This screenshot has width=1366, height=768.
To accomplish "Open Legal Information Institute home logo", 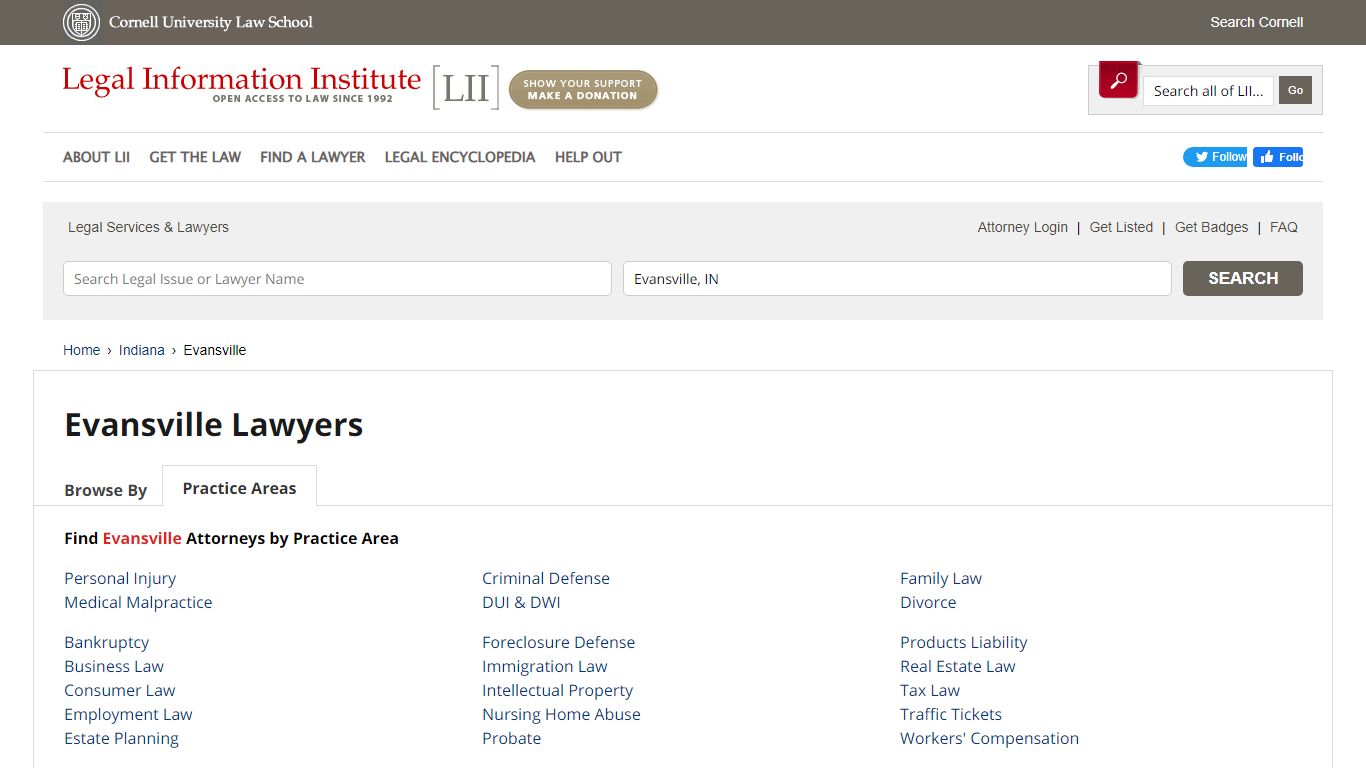I will [x=242, y=84].
